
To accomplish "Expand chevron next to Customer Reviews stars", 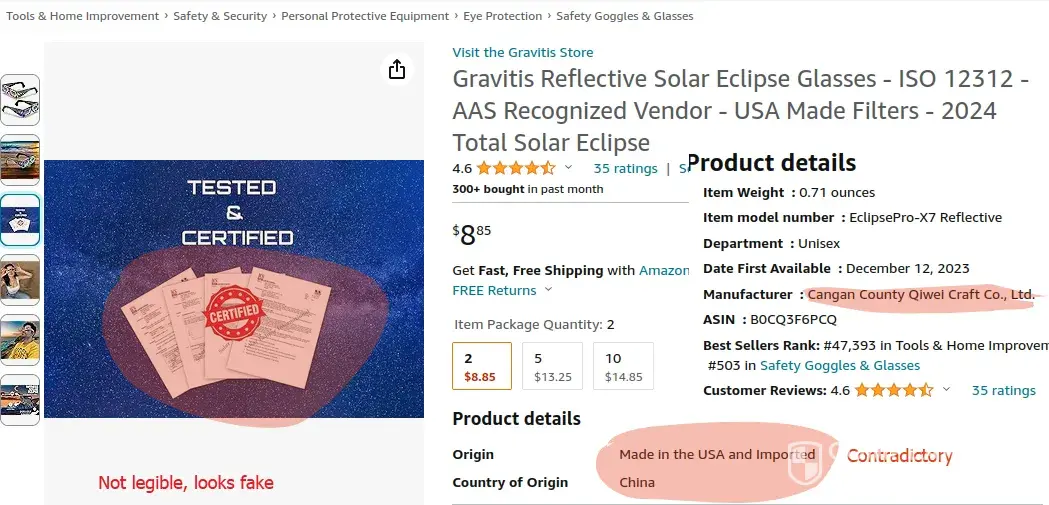I will (947, 391).
